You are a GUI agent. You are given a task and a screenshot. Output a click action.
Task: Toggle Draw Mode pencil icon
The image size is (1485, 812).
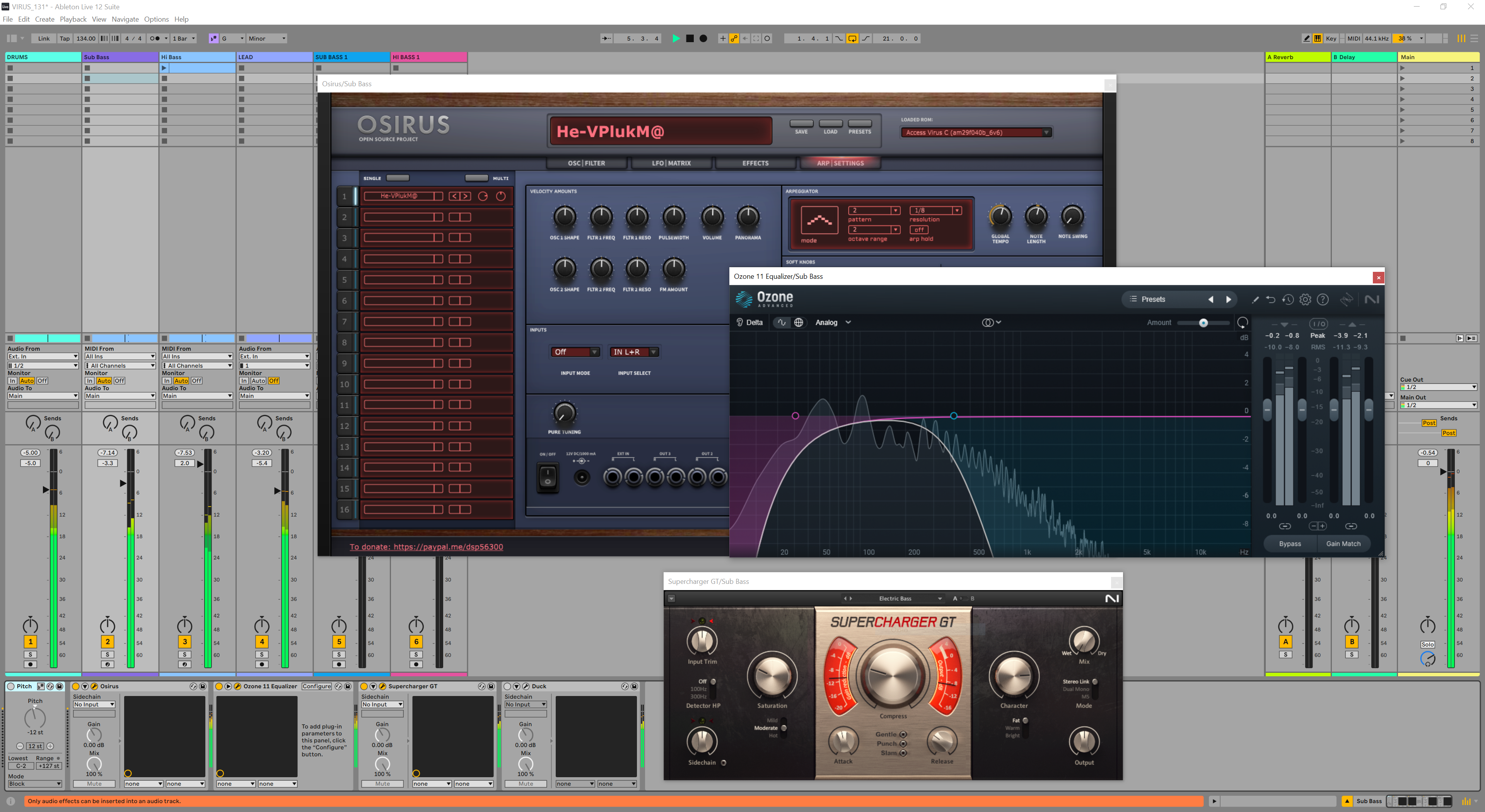[x=1306, y=39]
